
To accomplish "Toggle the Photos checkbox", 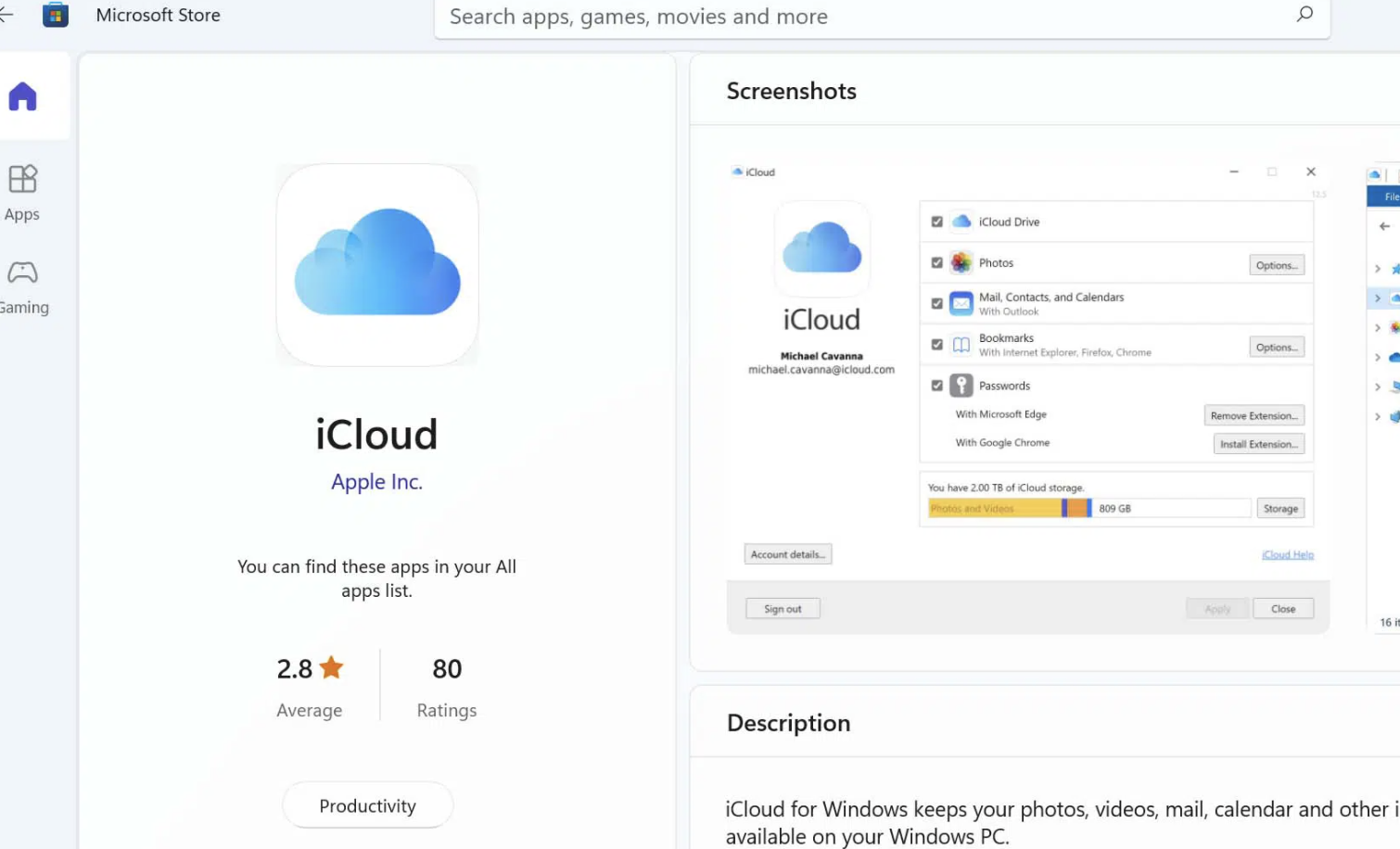I will (x=937, y=262).
